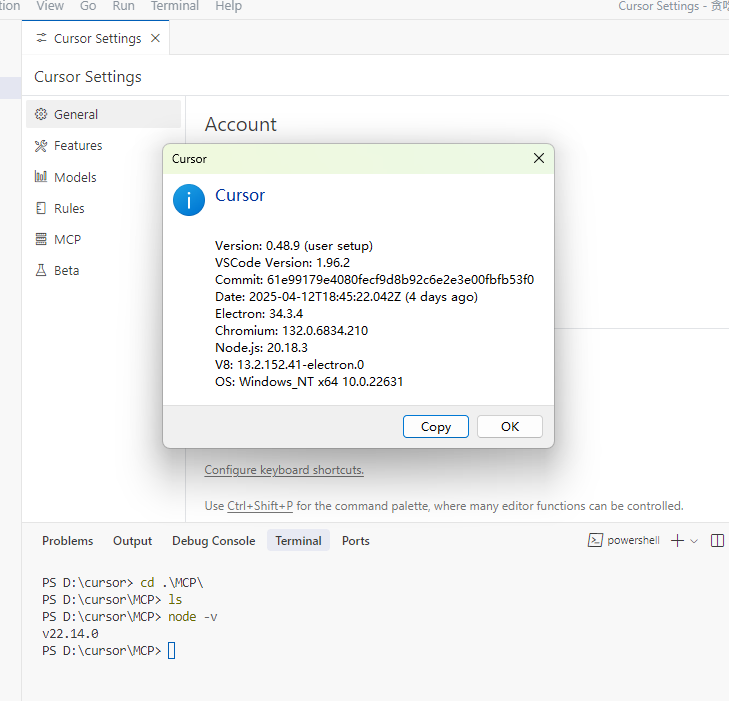Viewport: 729px width, 701px height.
Task: Switch to the Output panel tab
Action: 133,541
